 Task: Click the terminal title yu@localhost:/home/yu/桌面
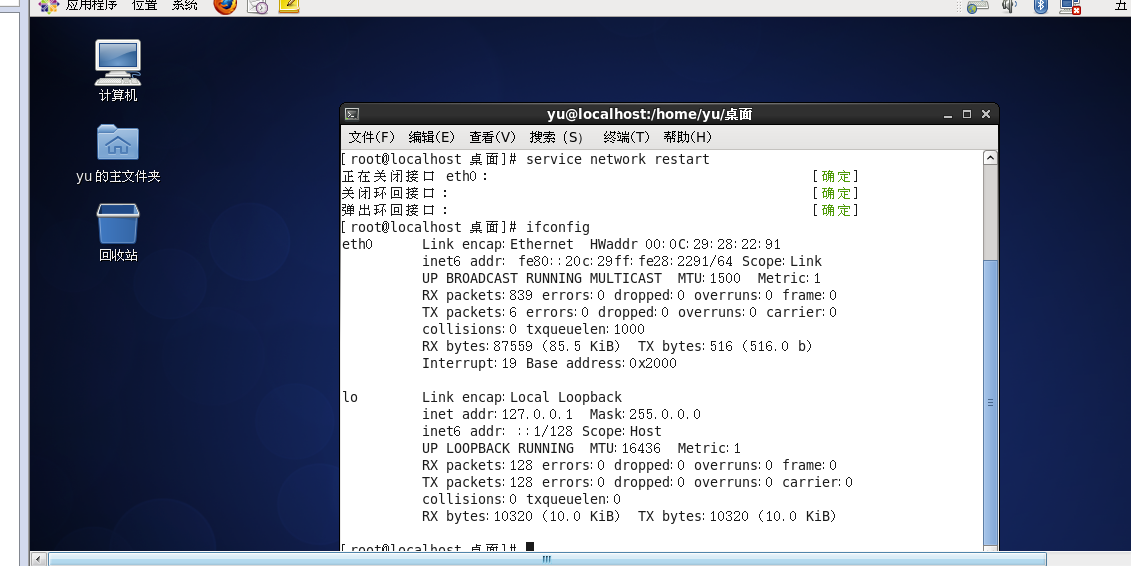click(649, 114)
